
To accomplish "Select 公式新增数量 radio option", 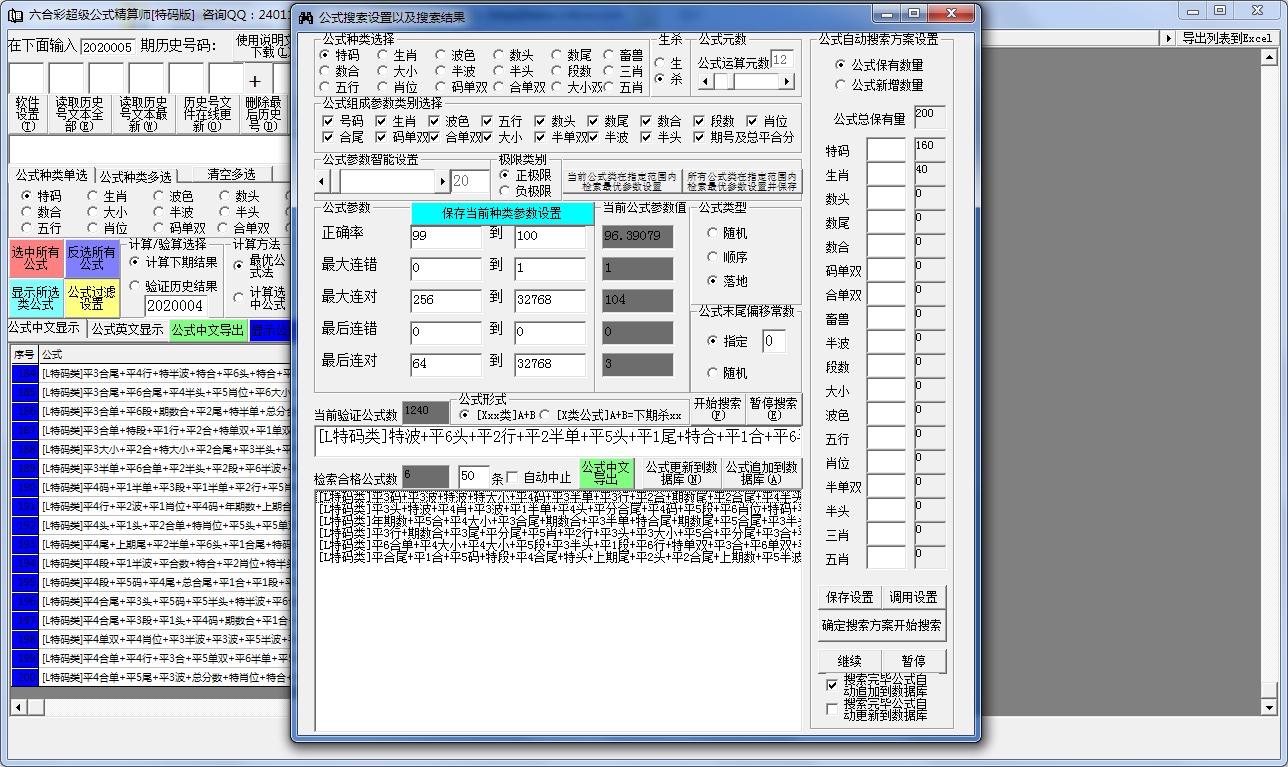I will [x=841, y=85].
